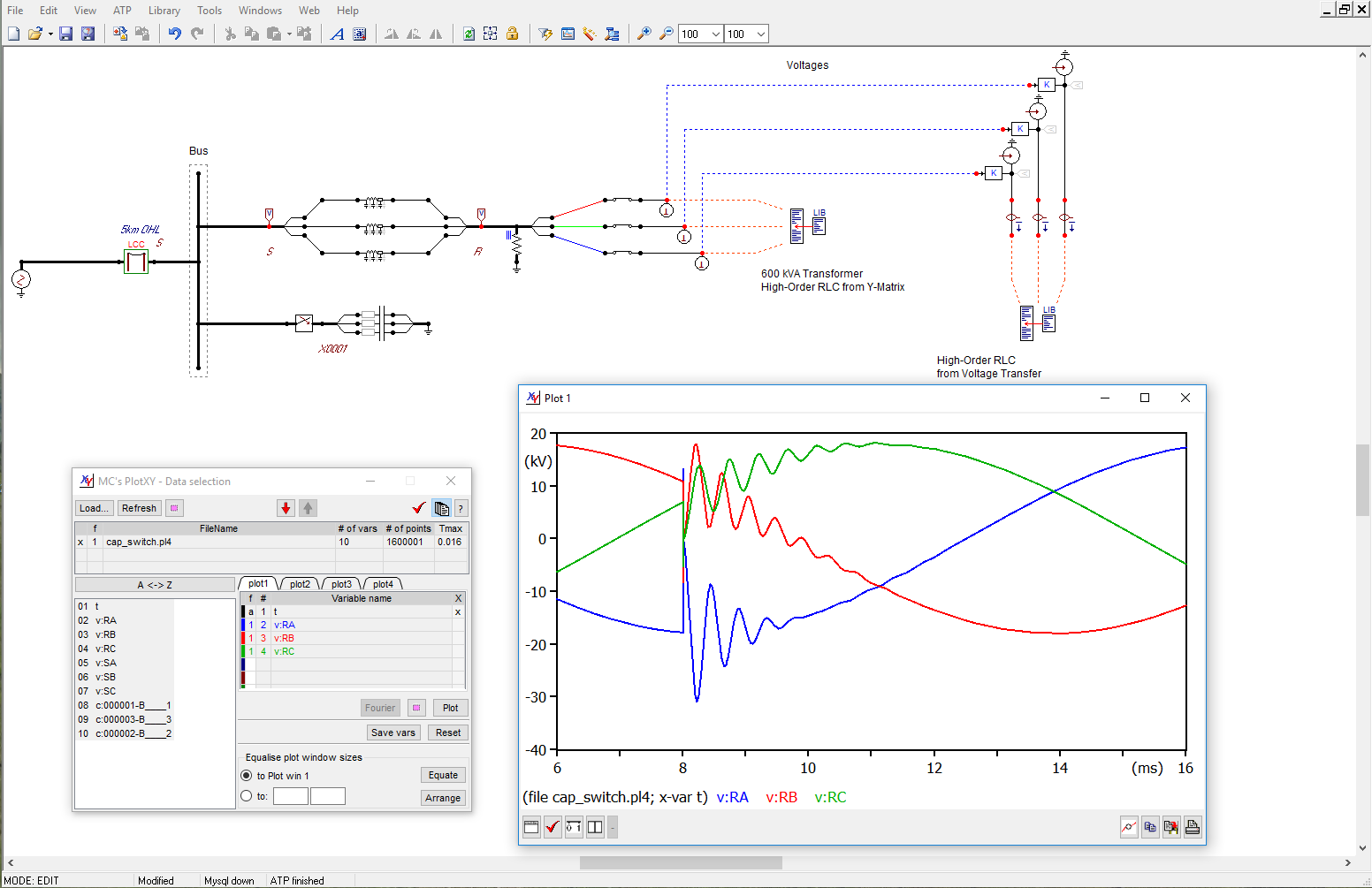The height and width of the screenshot is (888, 1372).
Task: Click the copy plot icon in Plot 1
Action: (x=1150, y=827)
